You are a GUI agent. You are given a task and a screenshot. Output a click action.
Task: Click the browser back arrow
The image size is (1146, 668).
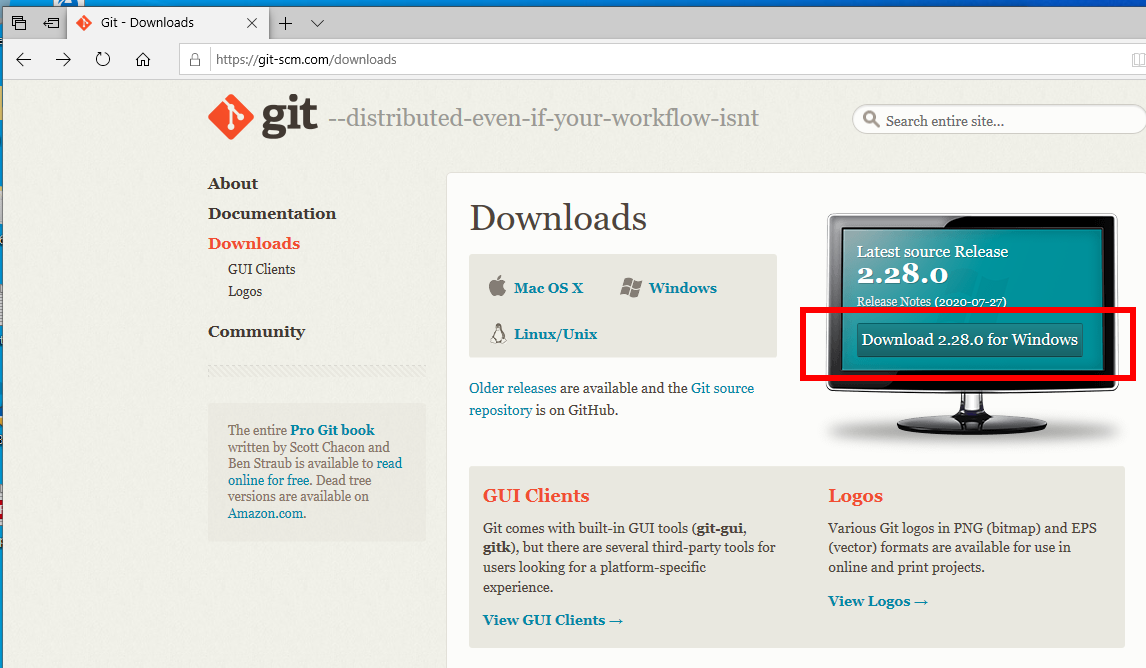coord(23,59)
